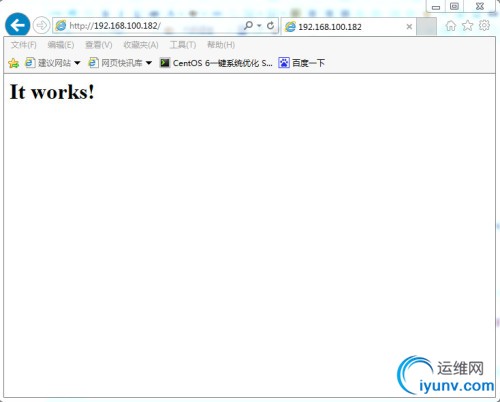
Task: Select the 192.168.100.182 tab
Action: (x=348, y=27)
